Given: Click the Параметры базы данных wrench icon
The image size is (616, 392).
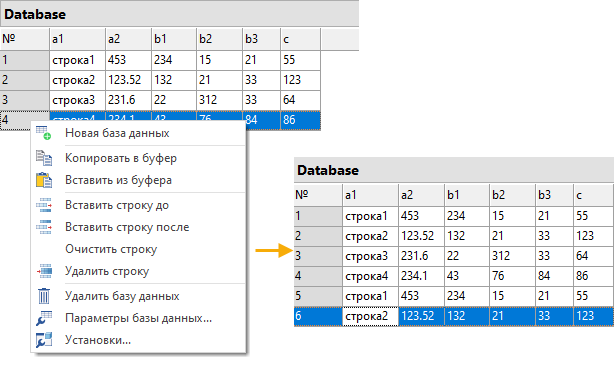Looking at the screenshot, I should point(44,318).
